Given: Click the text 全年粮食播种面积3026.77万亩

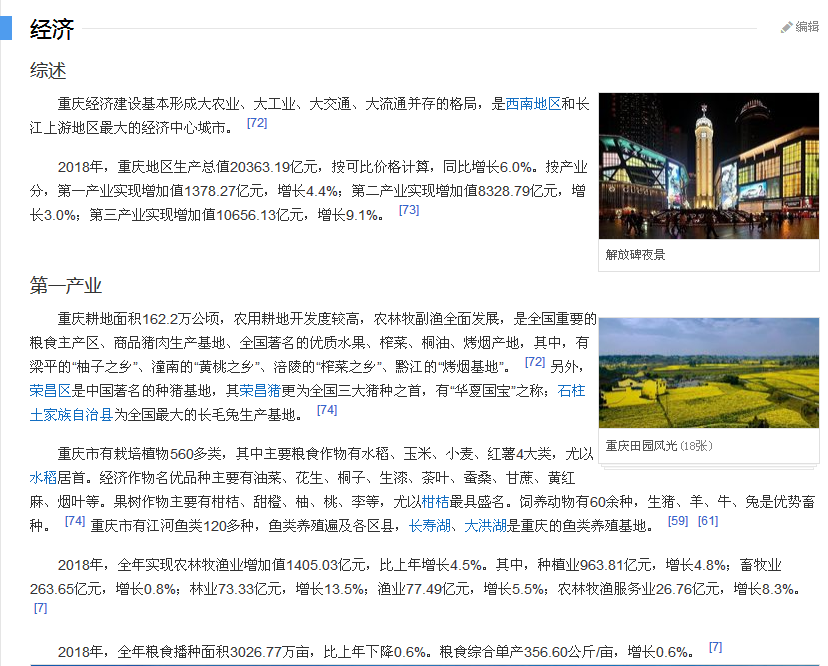Looking at the screenshot, I should tap(213, 652).
